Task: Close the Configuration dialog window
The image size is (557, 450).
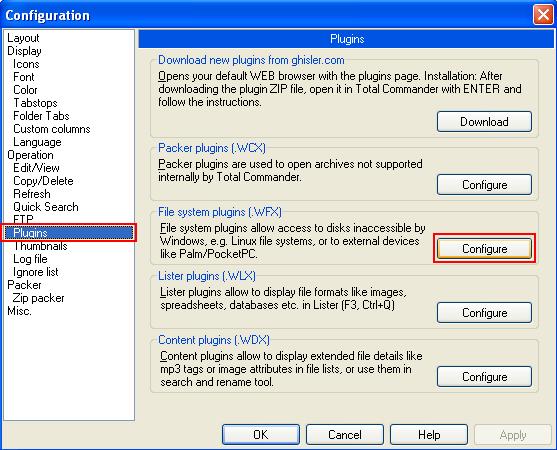Action: (x=543, y=15)
